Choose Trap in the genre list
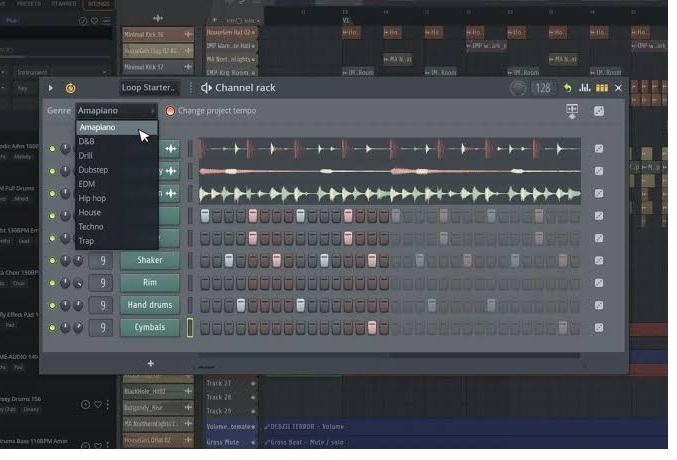The width and height of the screenshot is (677, 460). click(x=117, y=241)
